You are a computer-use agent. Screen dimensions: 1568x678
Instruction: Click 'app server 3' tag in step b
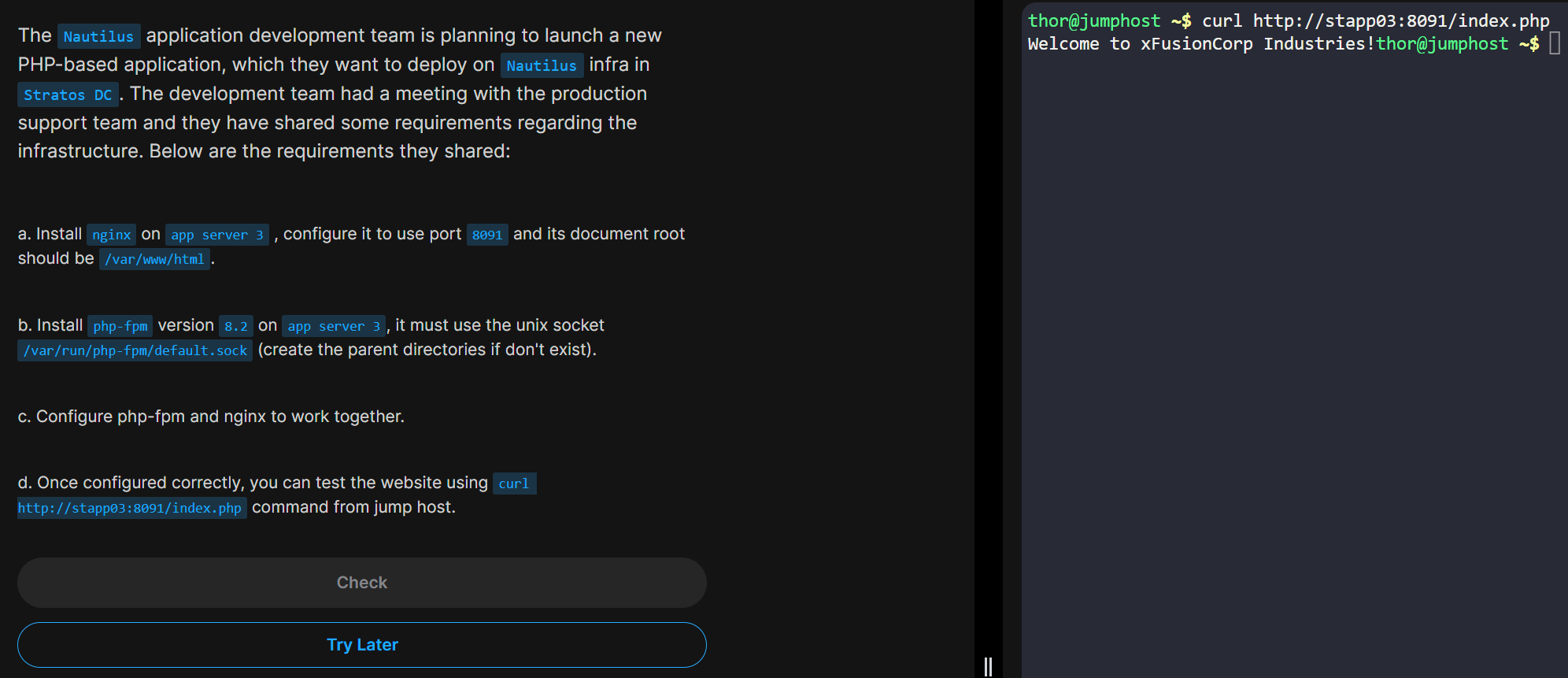[334, 326]
